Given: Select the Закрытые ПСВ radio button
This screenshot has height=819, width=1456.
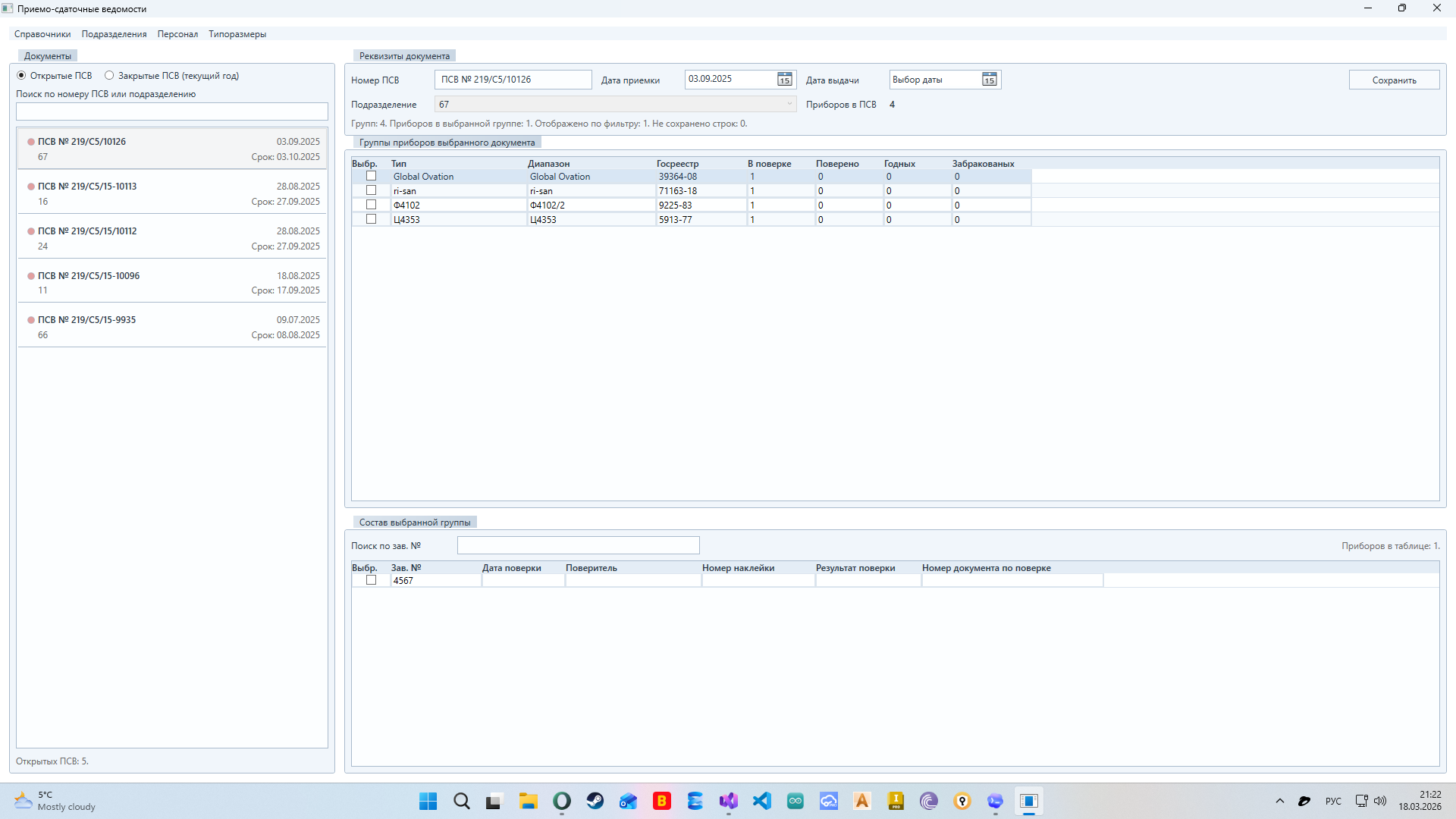Looking at the screenshot, I should [x=109, y=76].
